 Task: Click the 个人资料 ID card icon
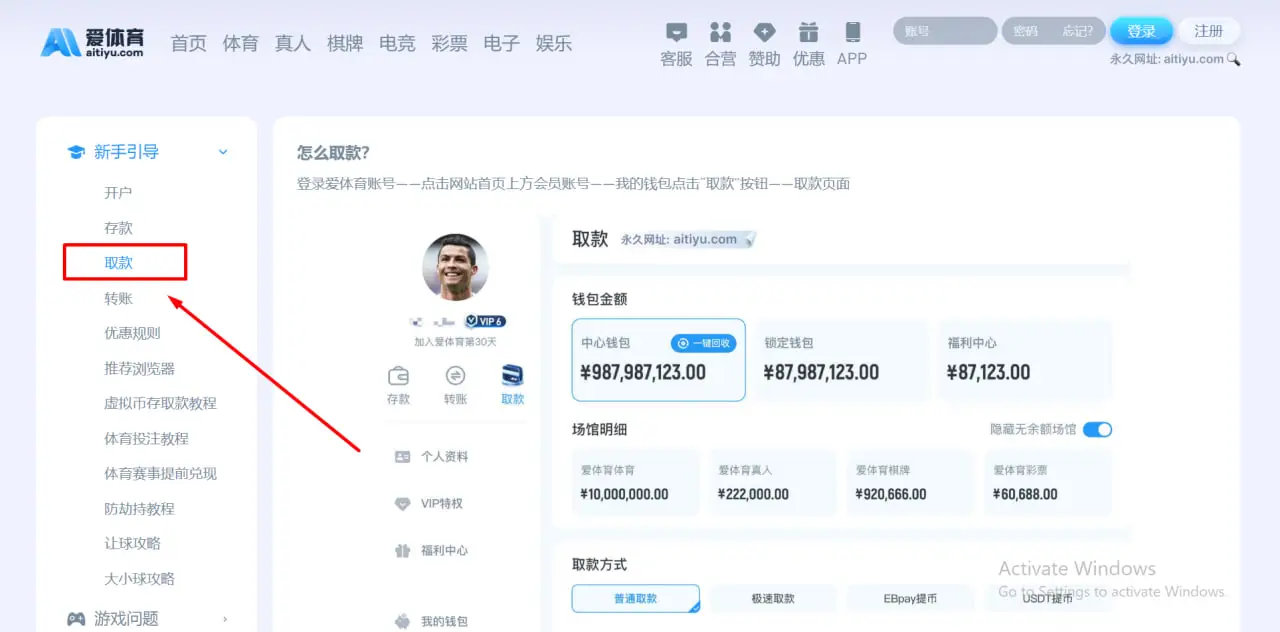402,456
